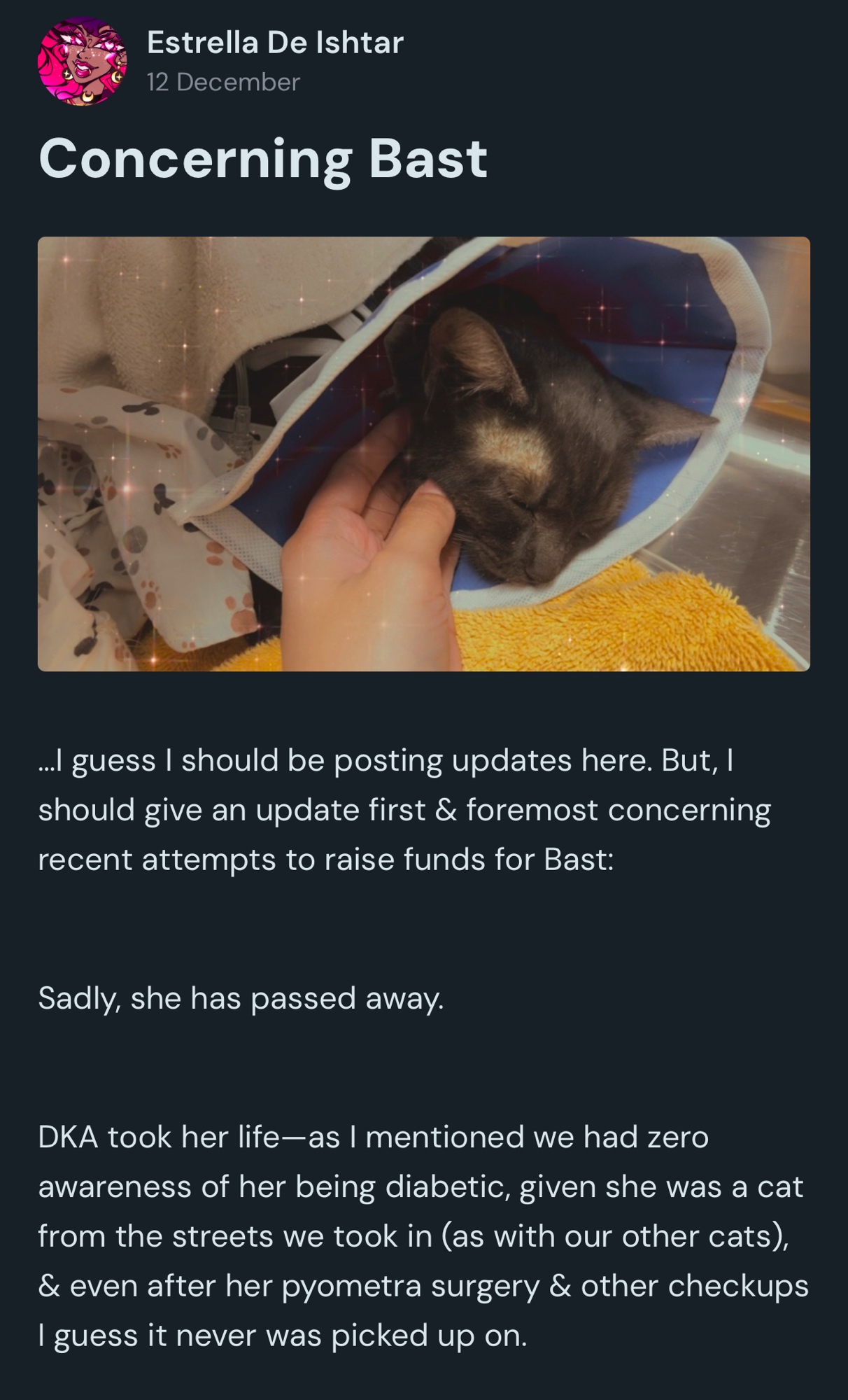Image resolution: width=848 pixels, height=1400 pixels.
Task: Open the Concerning Bast post title
Action: [262, 159]
